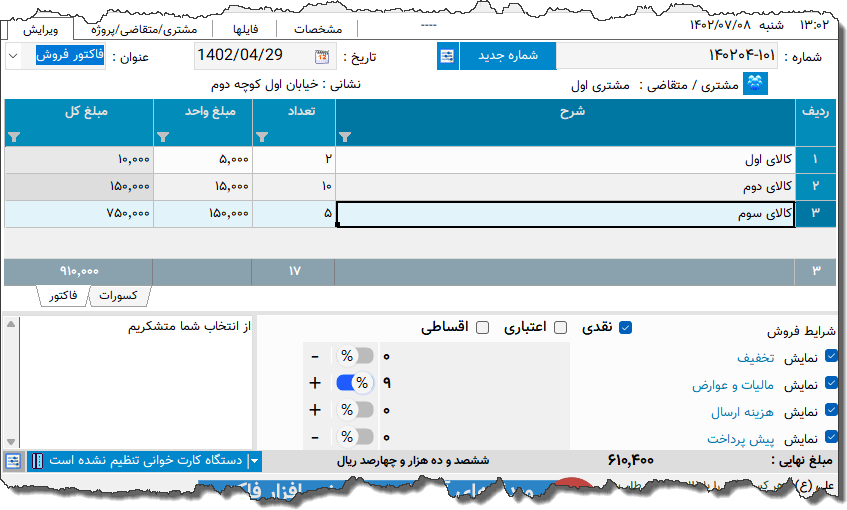Select the کالای دوم description cell
Viewport: 847px width, 510px height.
coord(565,186)
